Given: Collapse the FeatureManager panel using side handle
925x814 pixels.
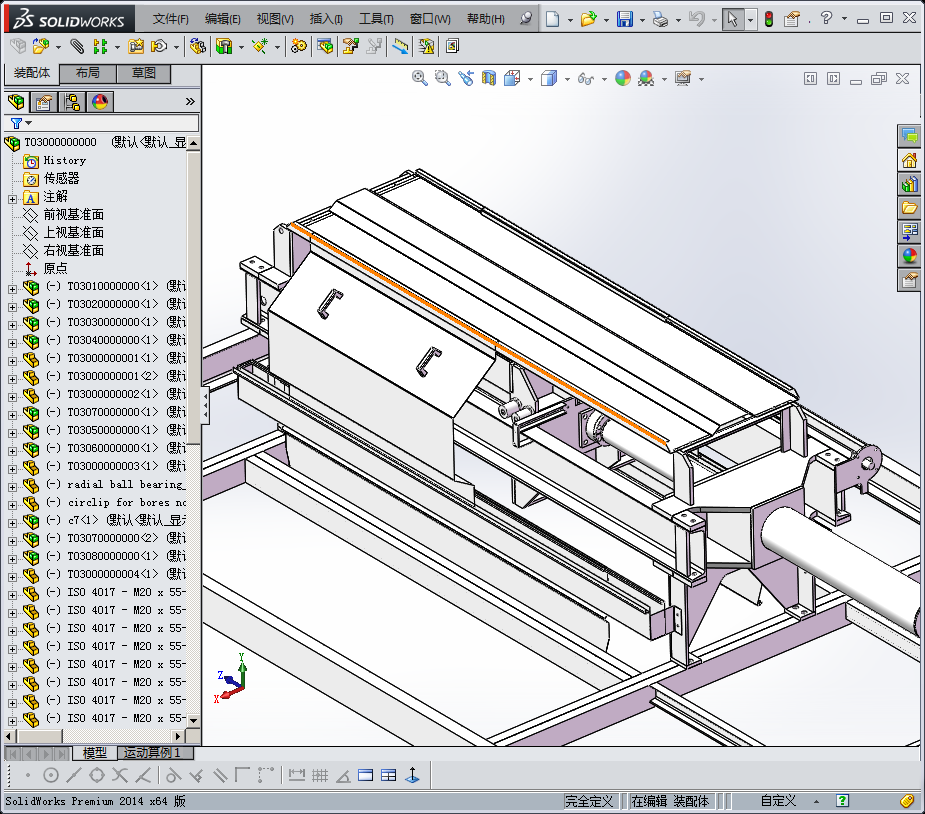Looking at the screenshot, I should click(x=205, y=405).
